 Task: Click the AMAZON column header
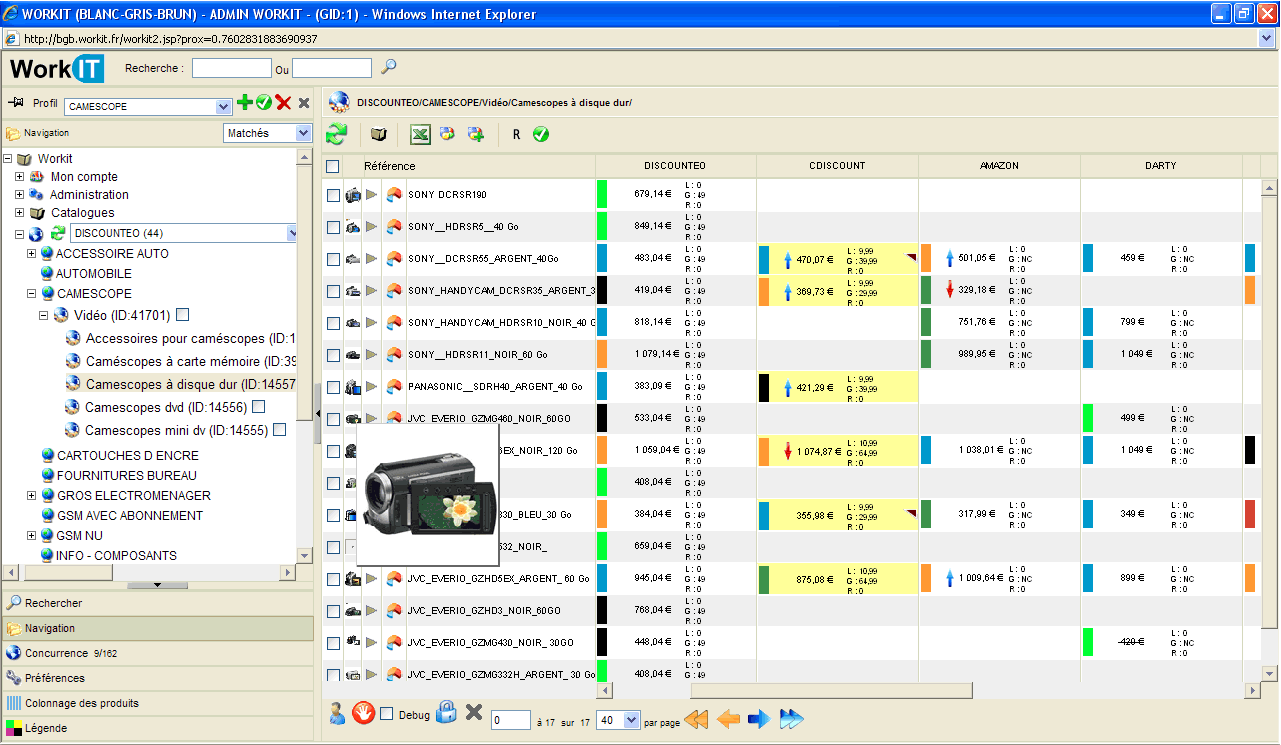pyautogui.click(x=999, y=166)
